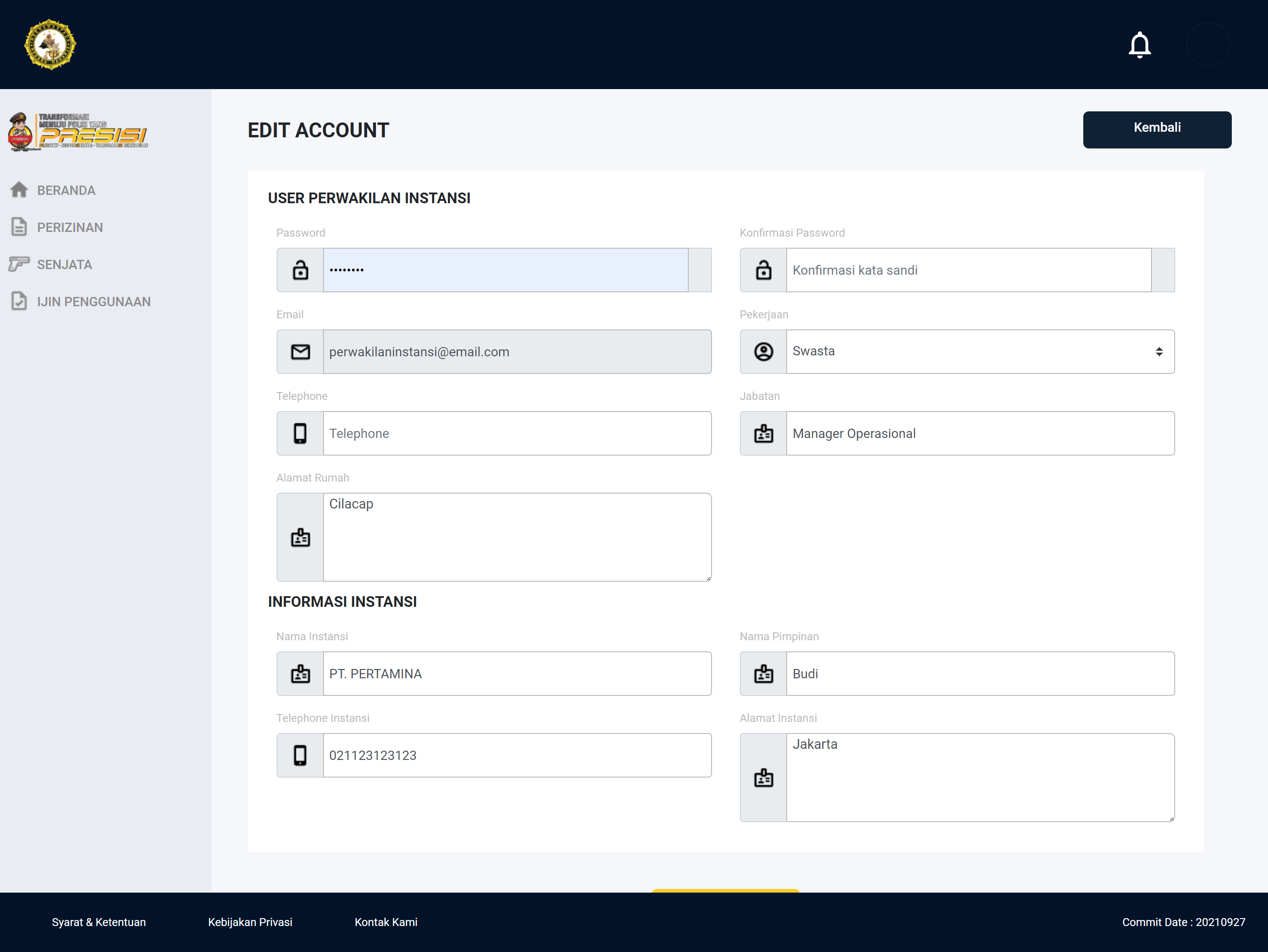Click the Perizinan document icon
Screen dimensions: 1268x952
[x=19, y=227]
